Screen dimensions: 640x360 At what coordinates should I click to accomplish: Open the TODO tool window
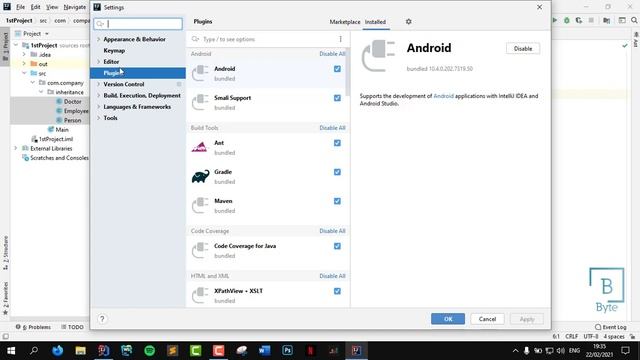tap(72, 327)
